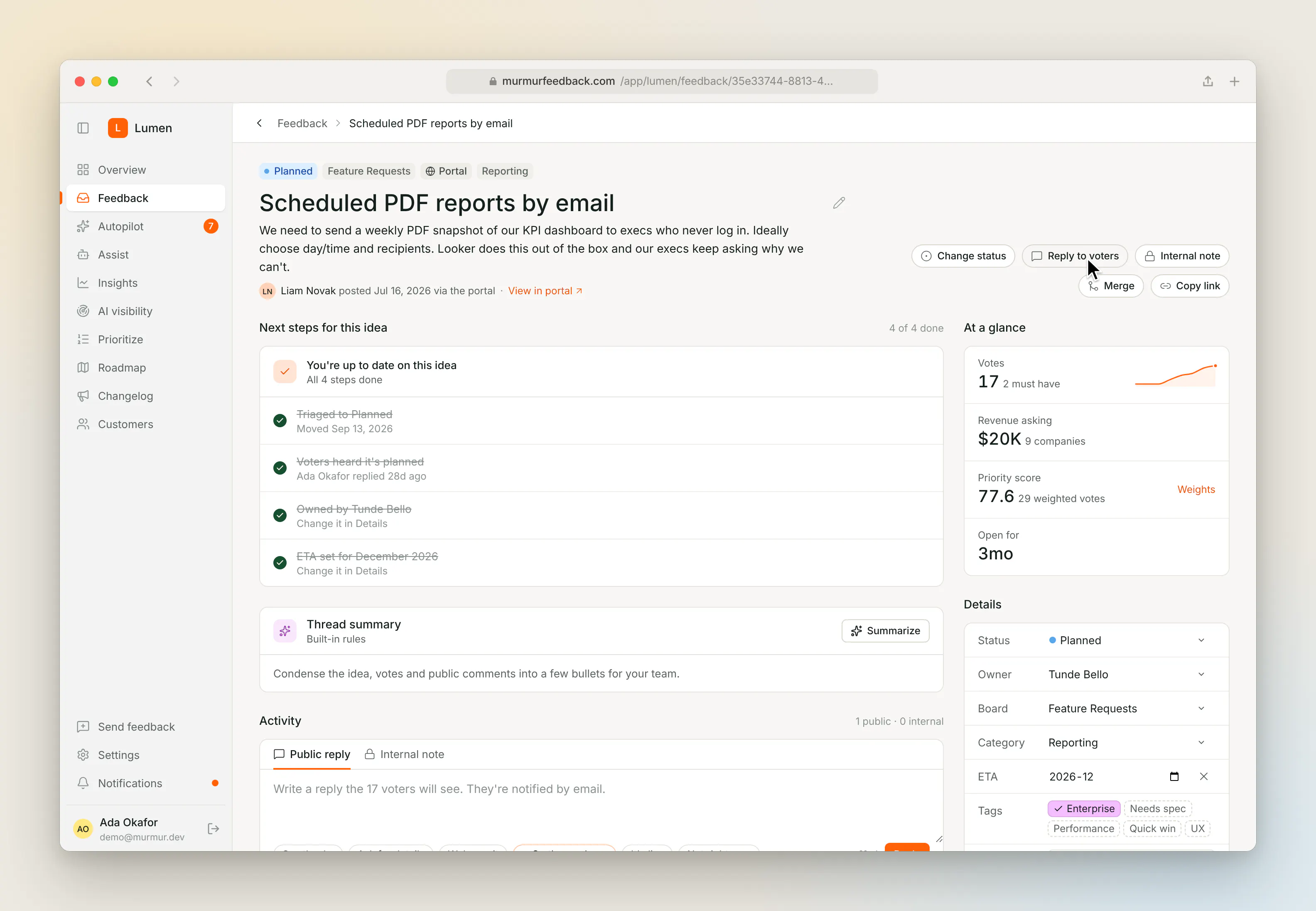The height and width of the screenshot is (911, 1316).
Task: Click the Merge button
Action: [1111, 286]
